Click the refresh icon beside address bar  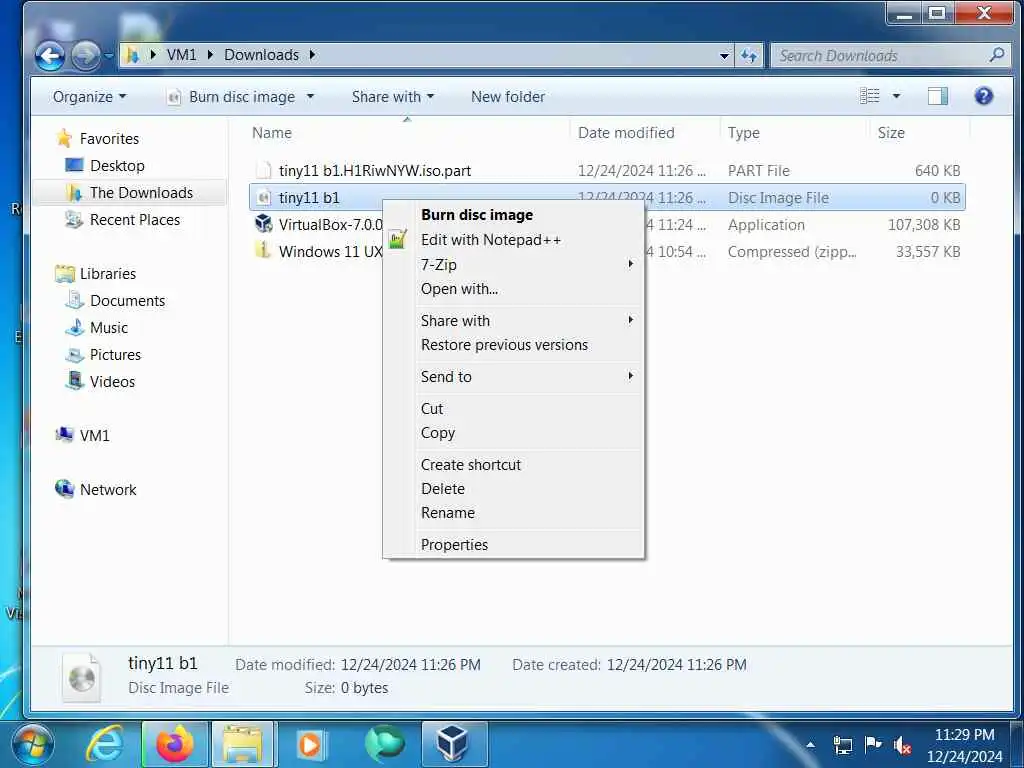(748, 56)
